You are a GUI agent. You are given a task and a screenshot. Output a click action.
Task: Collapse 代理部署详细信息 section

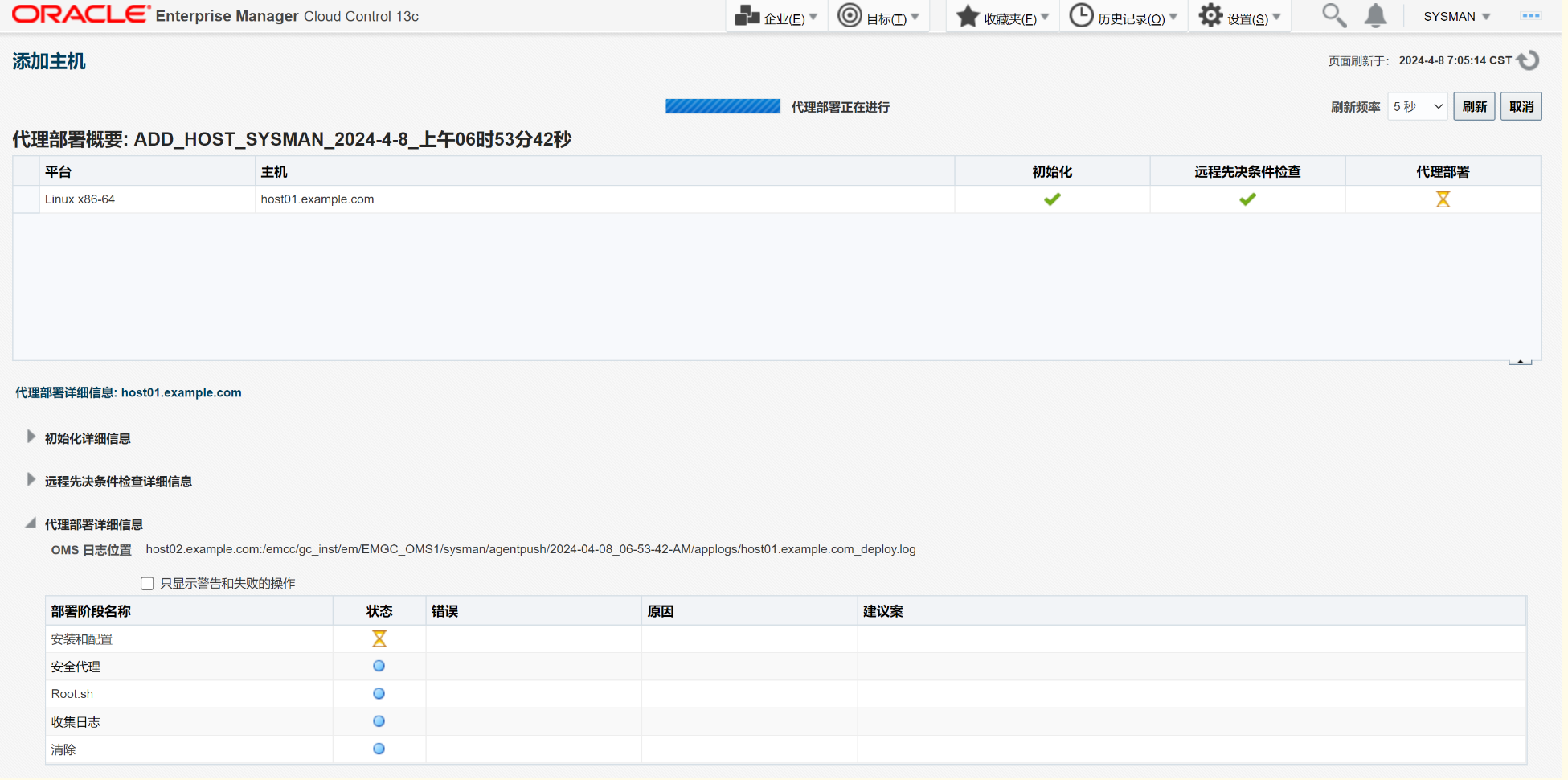coord(31,523)
